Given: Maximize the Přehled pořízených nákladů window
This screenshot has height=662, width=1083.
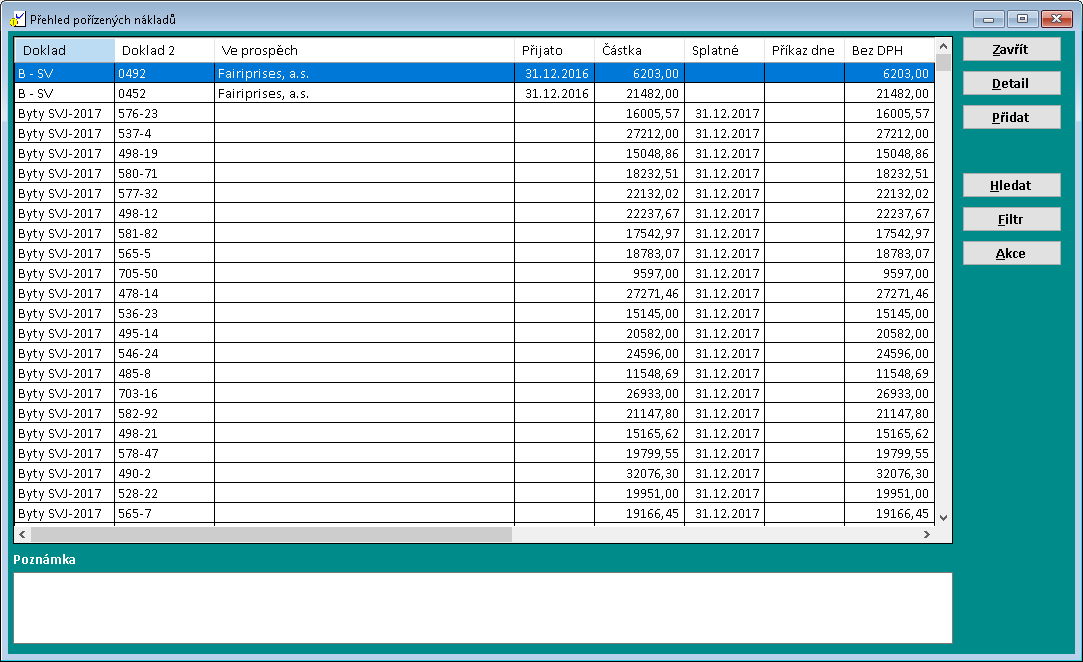Looking at the screenshot, I should coord(1022,18).
